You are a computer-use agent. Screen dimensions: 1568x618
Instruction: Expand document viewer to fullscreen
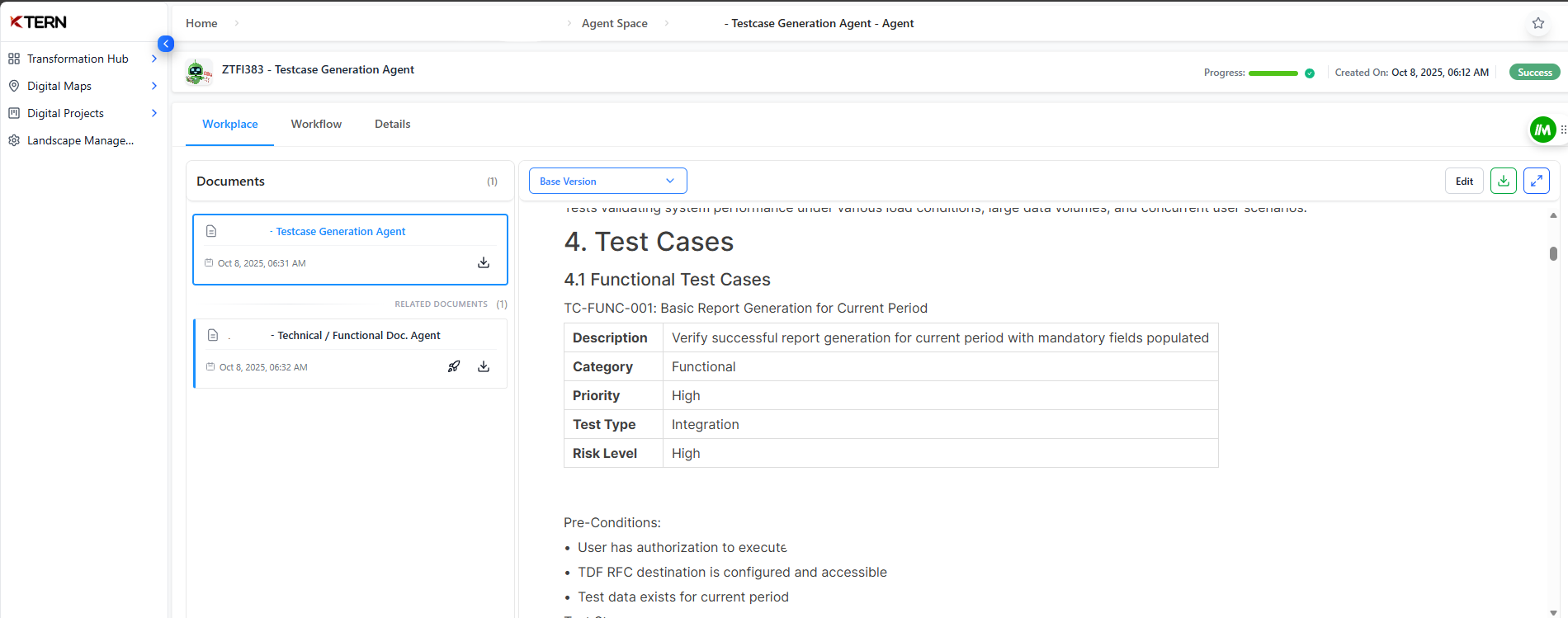click(1536, 181)
